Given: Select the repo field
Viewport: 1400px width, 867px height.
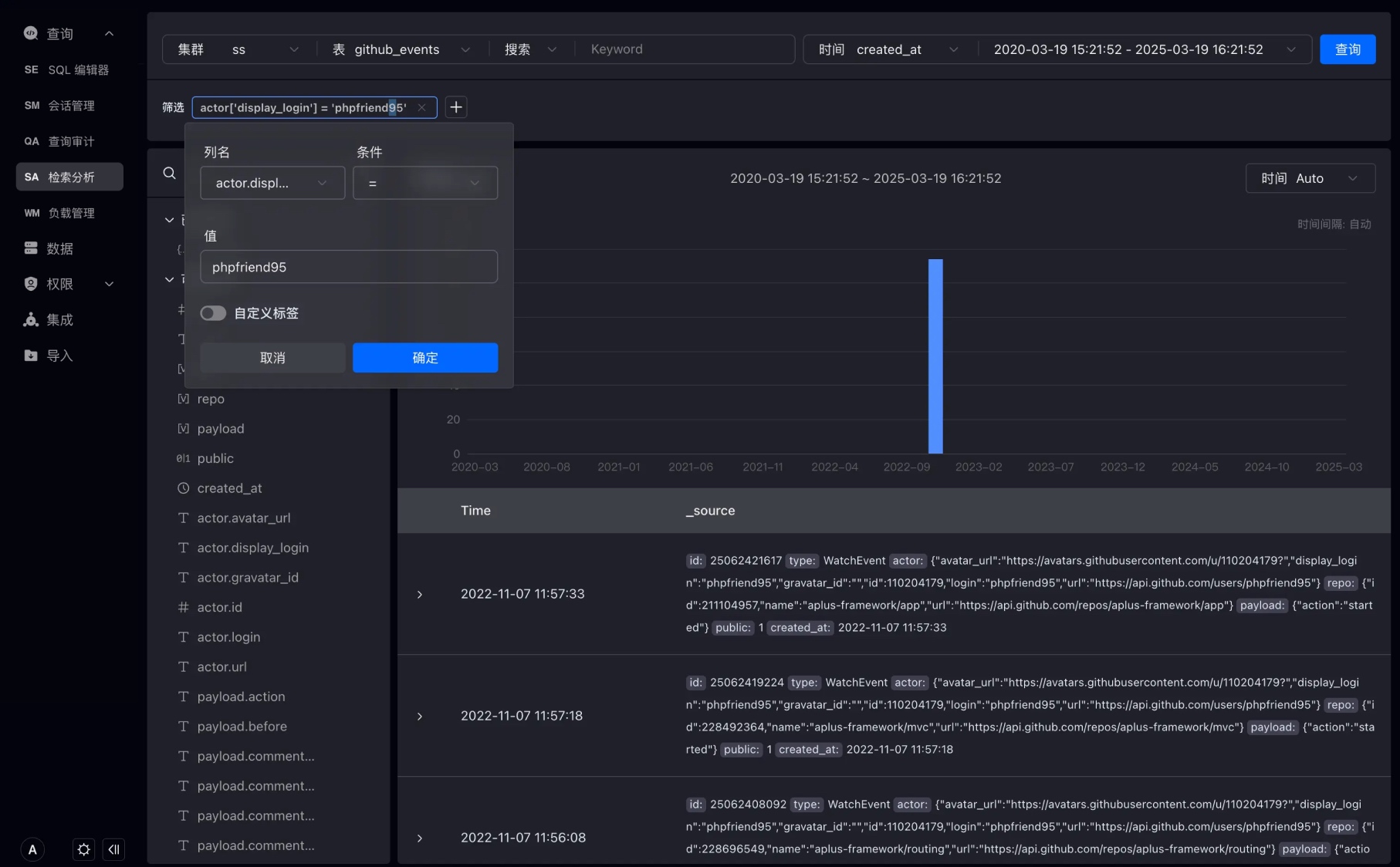Looking at the screenshot, I should point(211,399).
